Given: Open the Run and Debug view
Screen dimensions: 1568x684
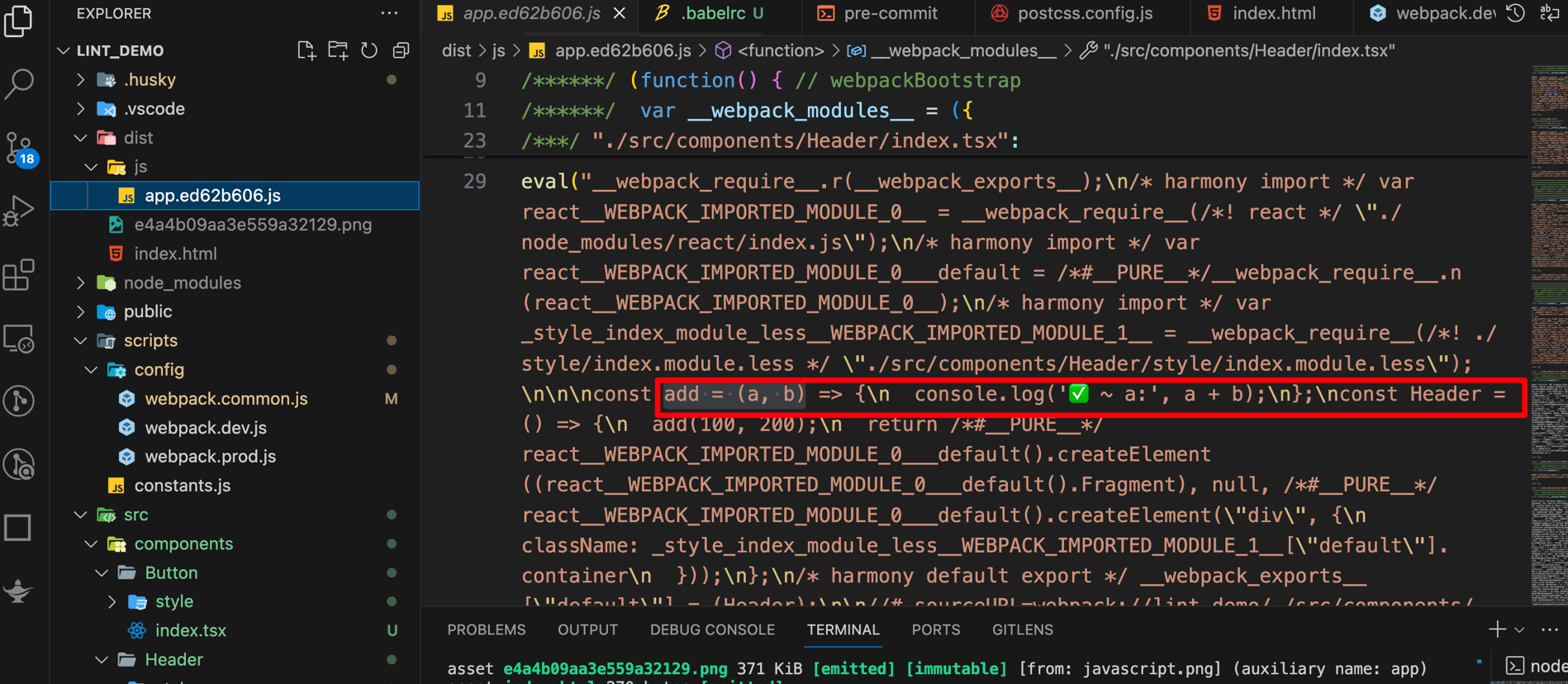Looking at the screenshot, I should (x=18, y=211).
